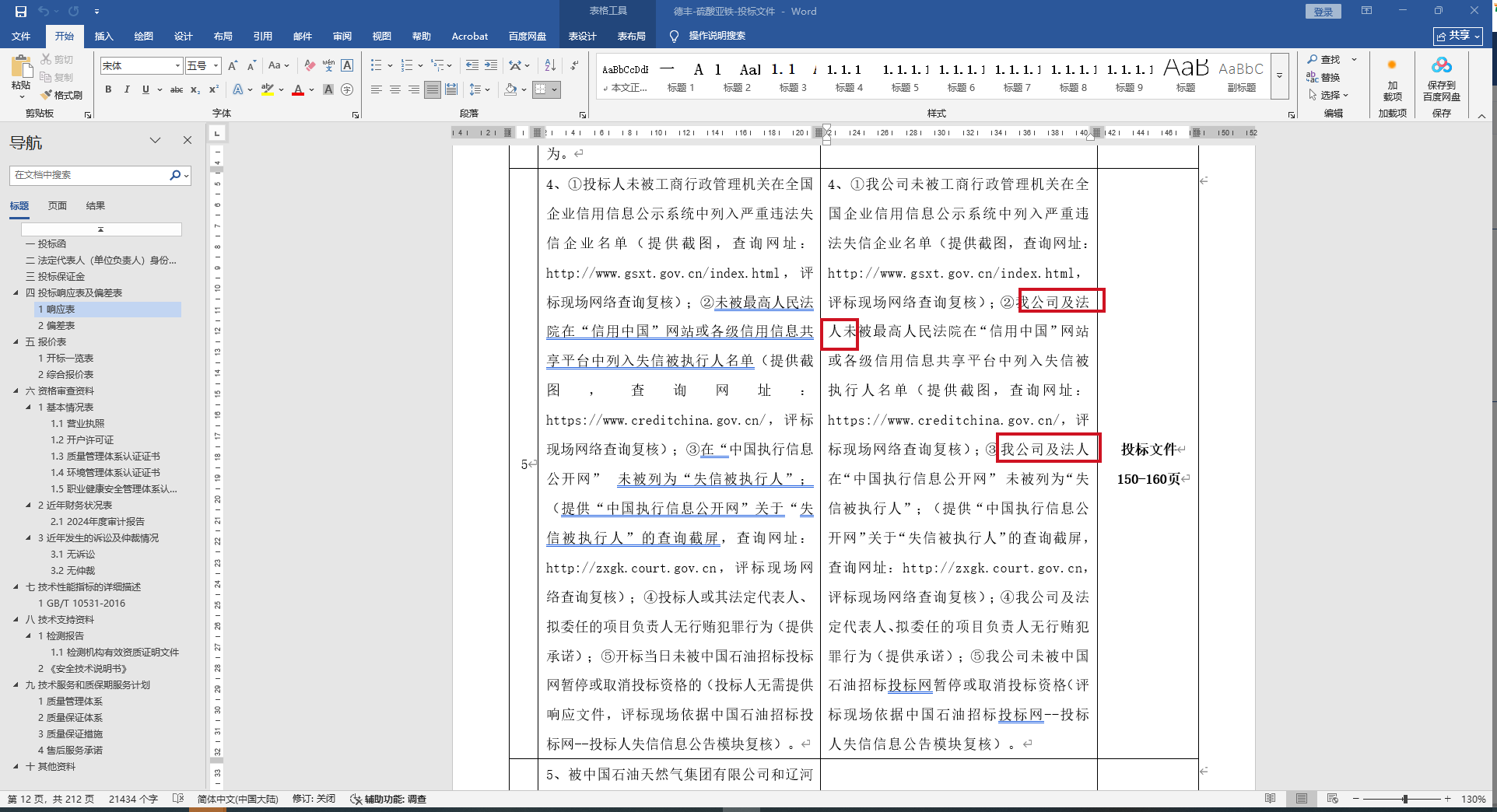Clear all formatting with the eraser icon
Screen dimensions: 1497x812
point(310,66)
